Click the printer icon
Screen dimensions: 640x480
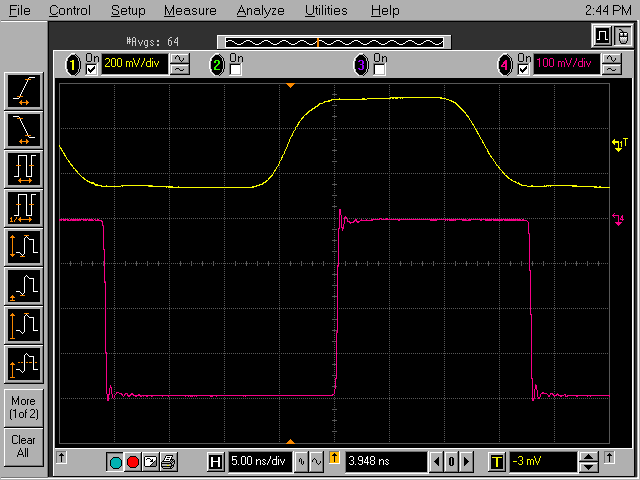(x=168, y=462)
